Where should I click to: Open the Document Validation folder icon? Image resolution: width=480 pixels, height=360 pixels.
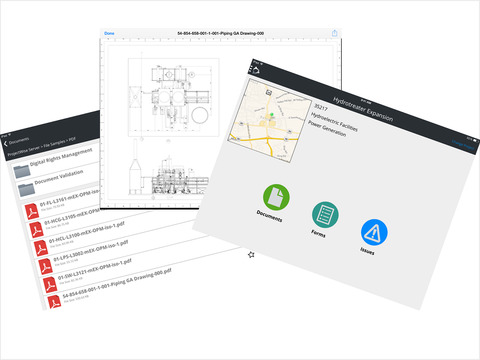point(26,190)
